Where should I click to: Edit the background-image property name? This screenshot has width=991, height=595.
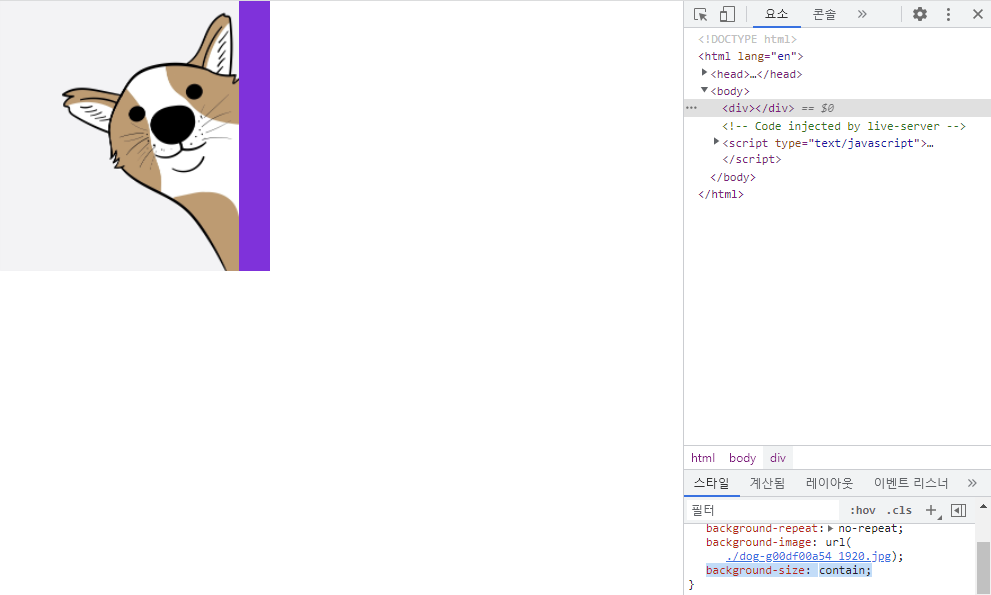[761, 542]
